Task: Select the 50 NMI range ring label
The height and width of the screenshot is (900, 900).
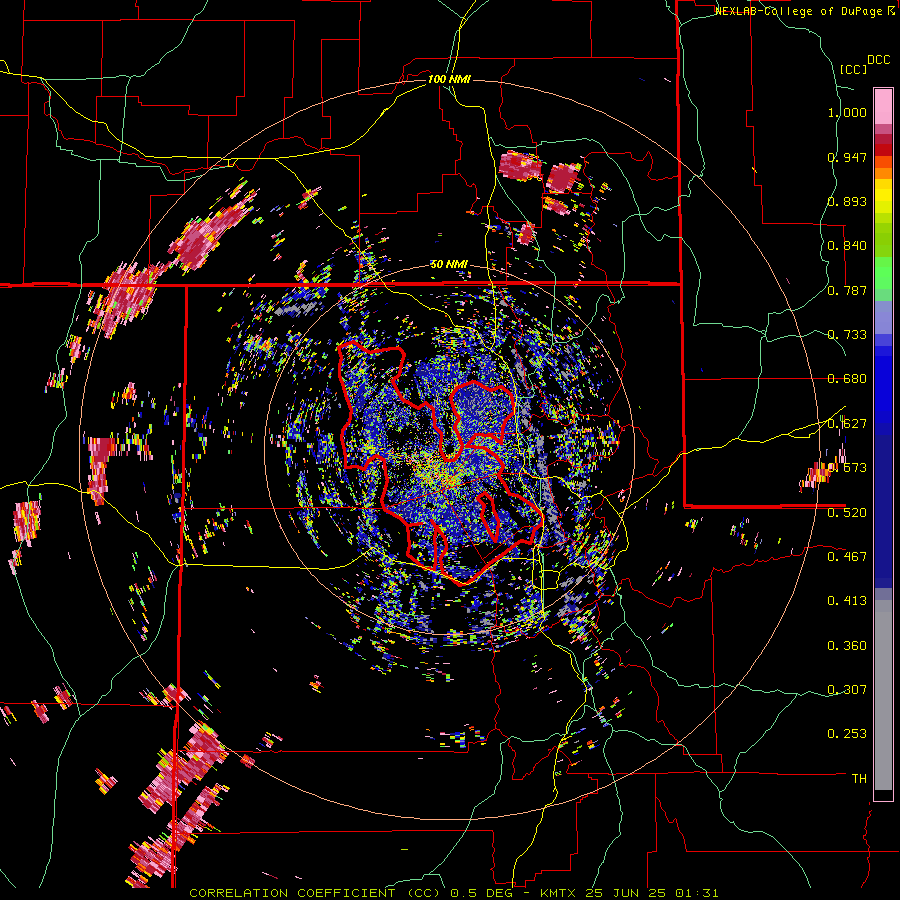Action: click(x=449, y=264)
